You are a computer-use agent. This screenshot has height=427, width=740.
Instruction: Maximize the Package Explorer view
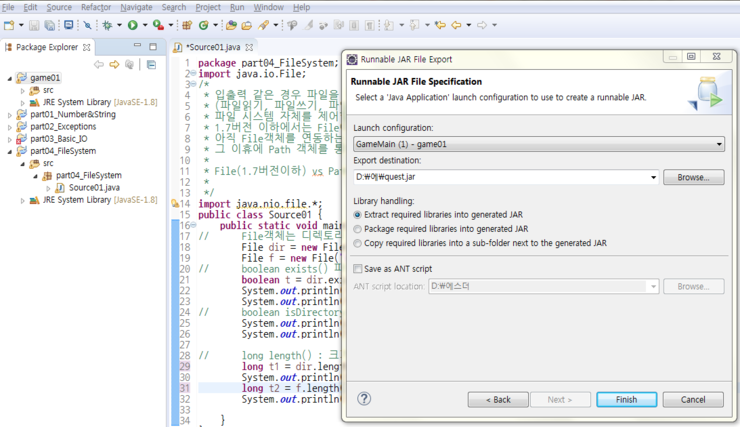[x=153, y=46]
